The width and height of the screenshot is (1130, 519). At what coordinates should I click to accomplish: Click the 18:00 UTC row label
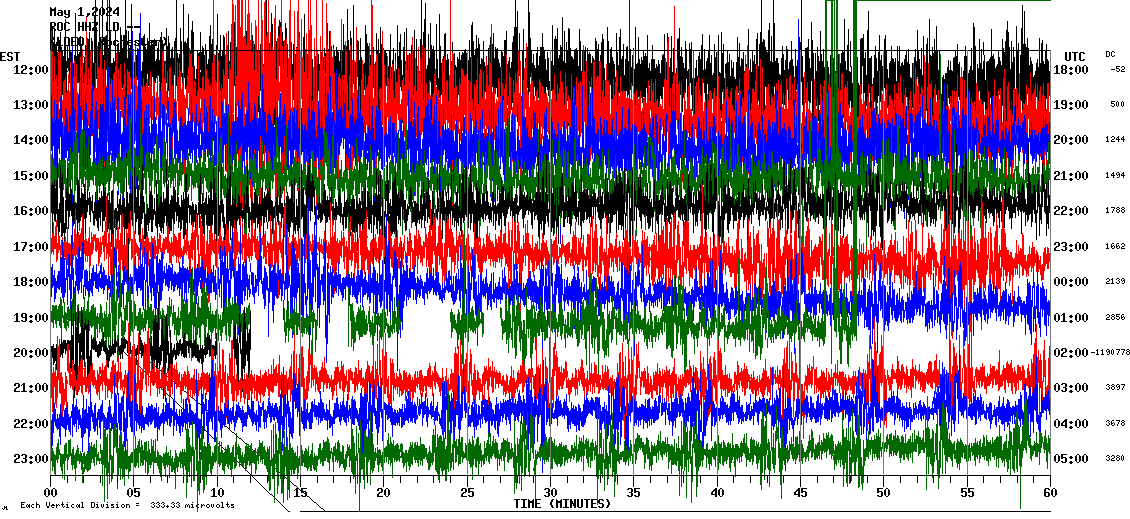[x=1072, y=70]
